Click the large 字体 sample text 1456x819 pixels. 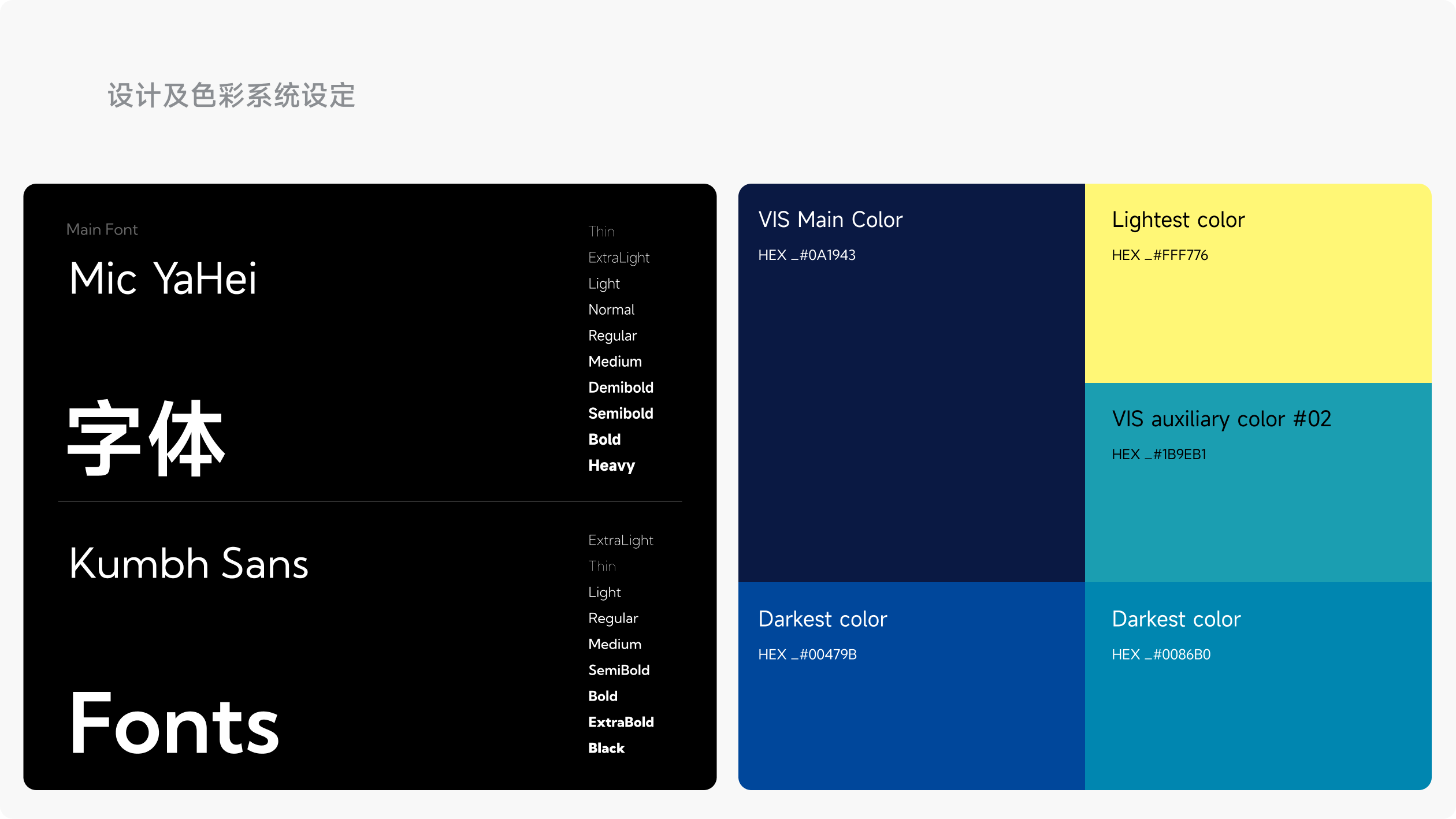pos(146,438)
